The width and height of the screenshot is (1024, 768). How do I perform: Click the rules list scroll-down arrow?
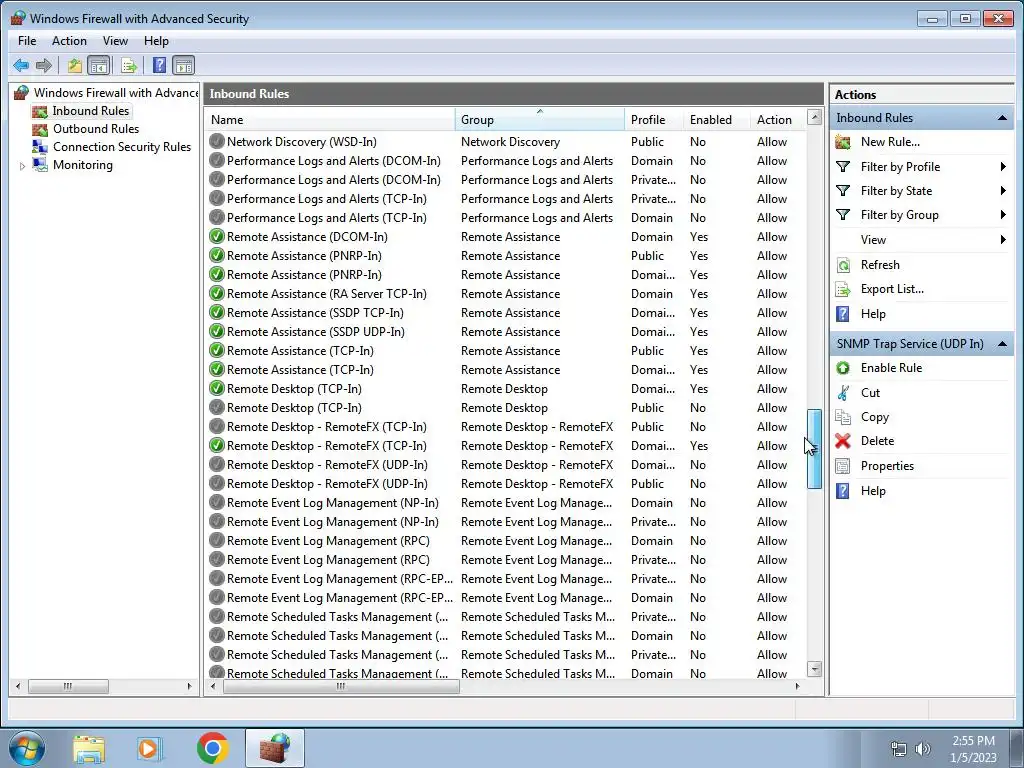click(814, 669)
